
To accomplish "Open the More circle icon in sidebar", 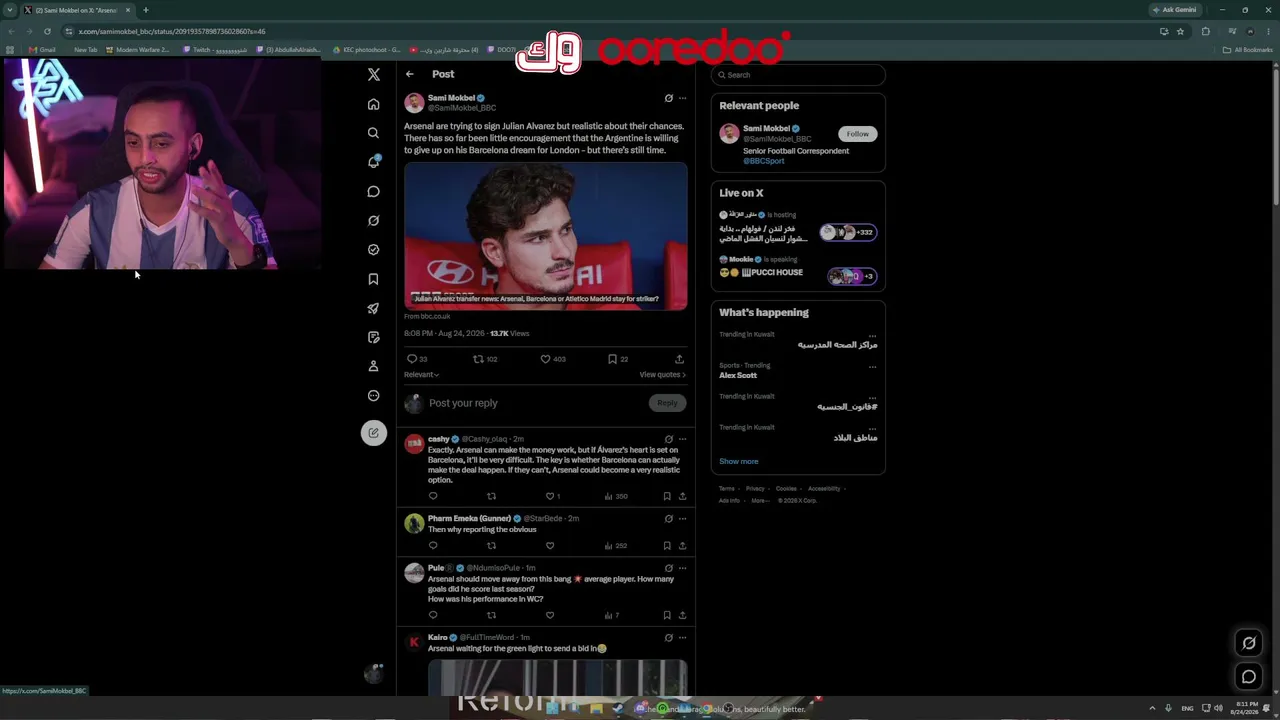I will tap(373, 395).
